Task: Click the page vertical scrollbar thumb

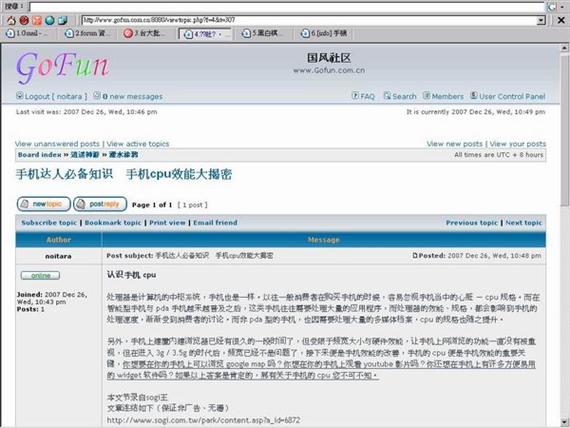Action: coord(565,131)
